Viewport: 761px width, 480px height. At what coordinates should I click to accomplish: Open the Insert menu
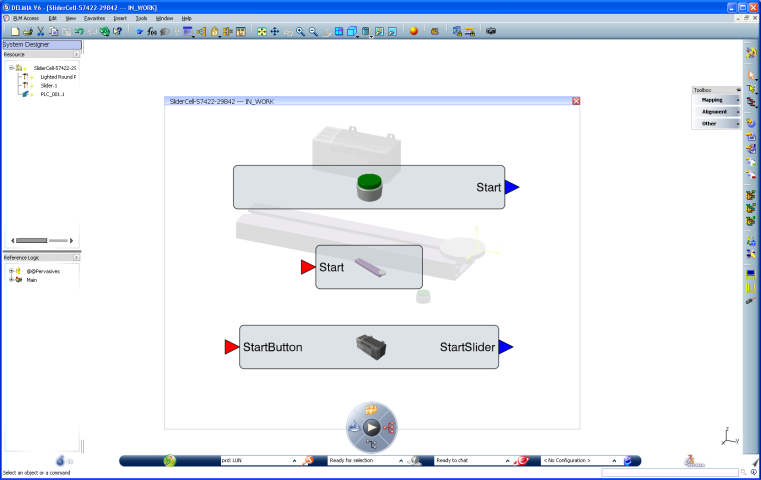click(120, 18)
